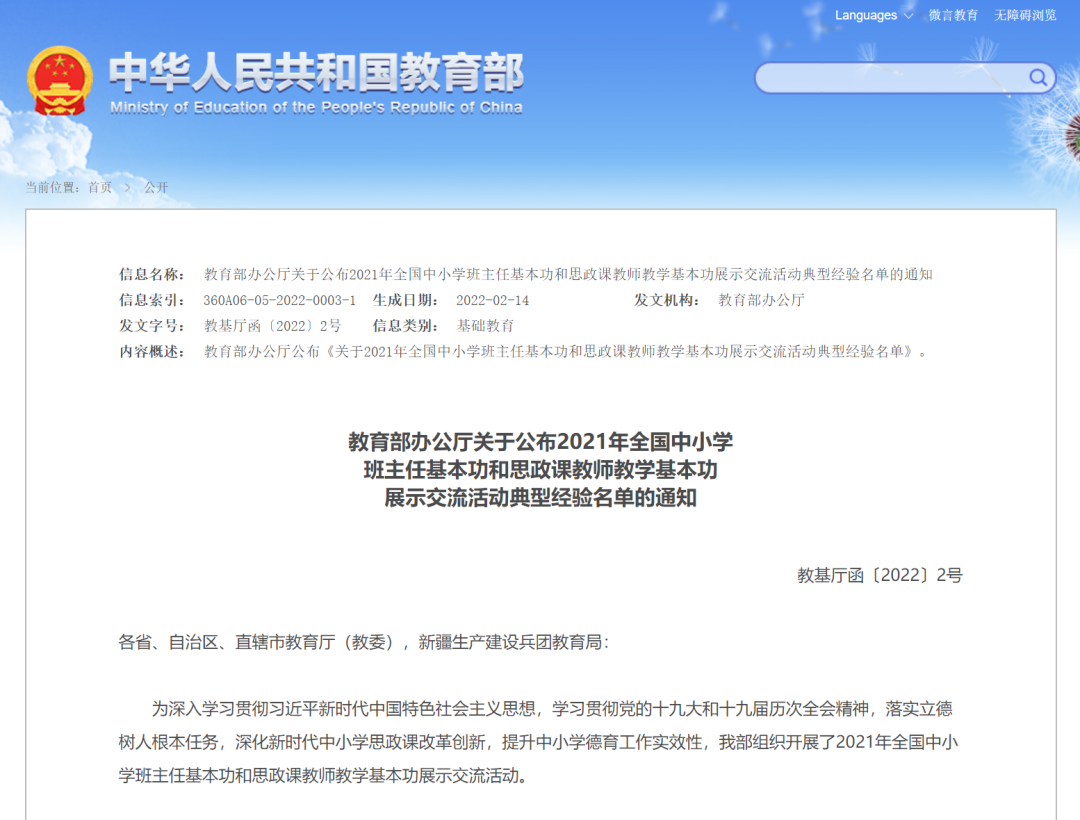Click the 内容概述 summary text

(x=565, y=352)
